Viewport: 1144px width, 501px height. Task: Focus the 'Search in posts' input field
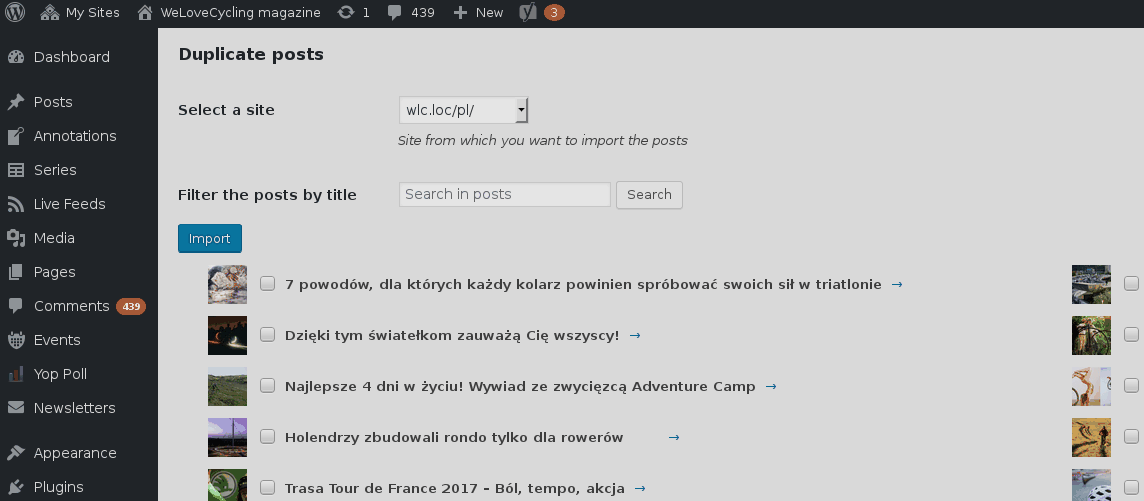(505, 194)
